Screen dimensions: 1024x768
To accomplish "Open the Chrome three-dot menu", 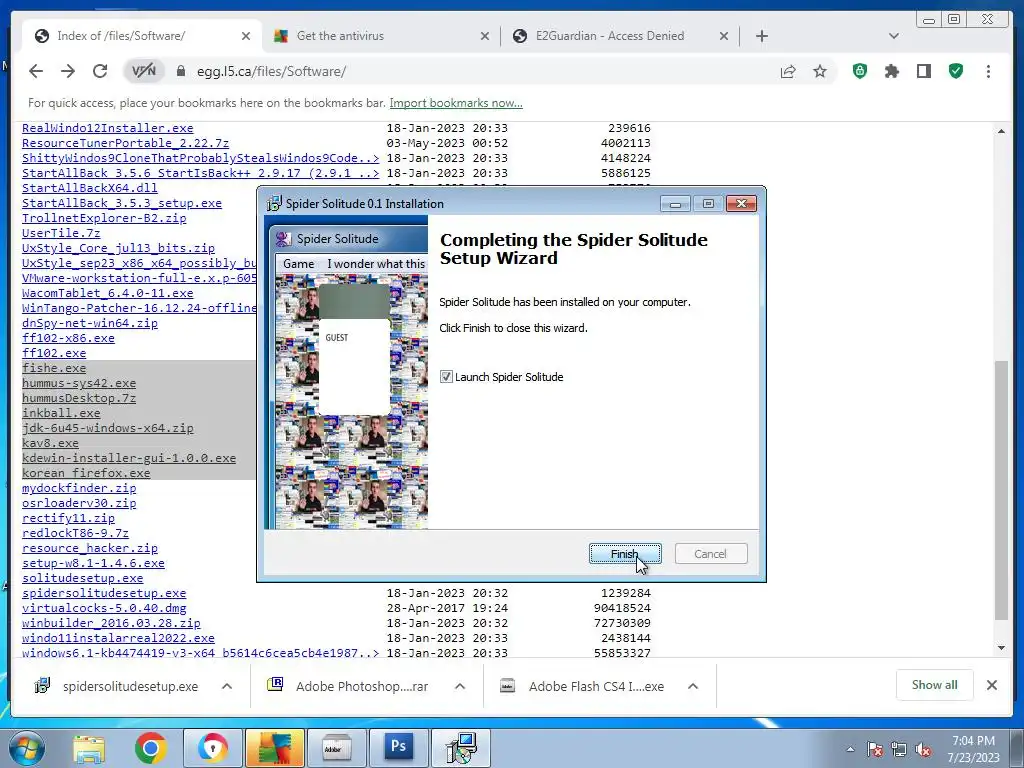I will point(988,71).
